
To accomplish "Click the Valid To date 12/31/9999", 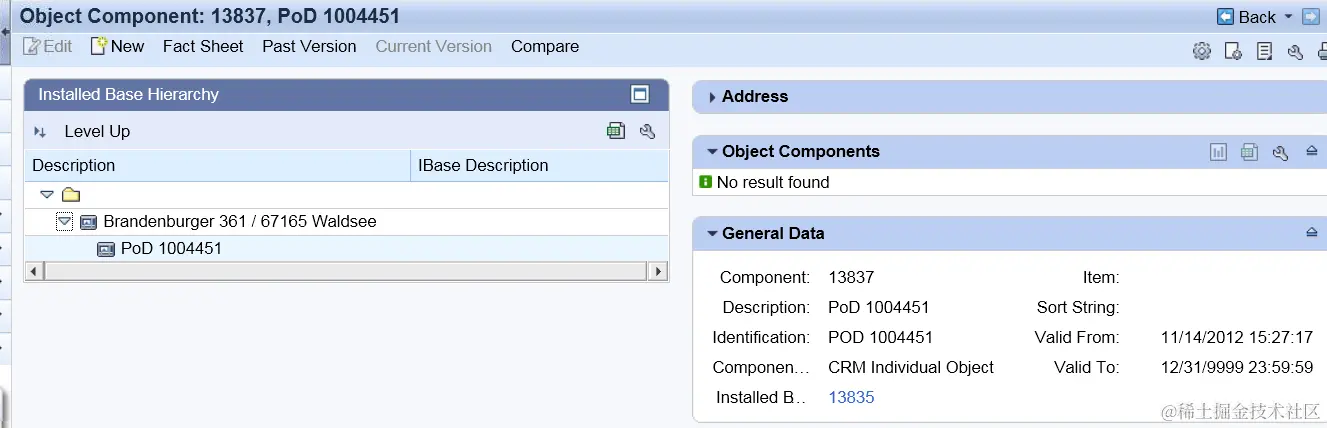I will click(x=1237, y=367).
